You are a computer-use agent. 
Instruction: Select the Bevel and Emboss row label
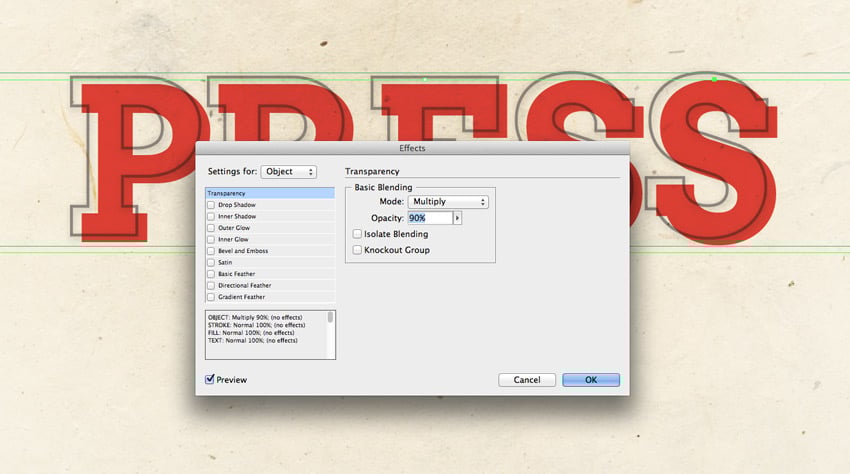tap(243, 251)
